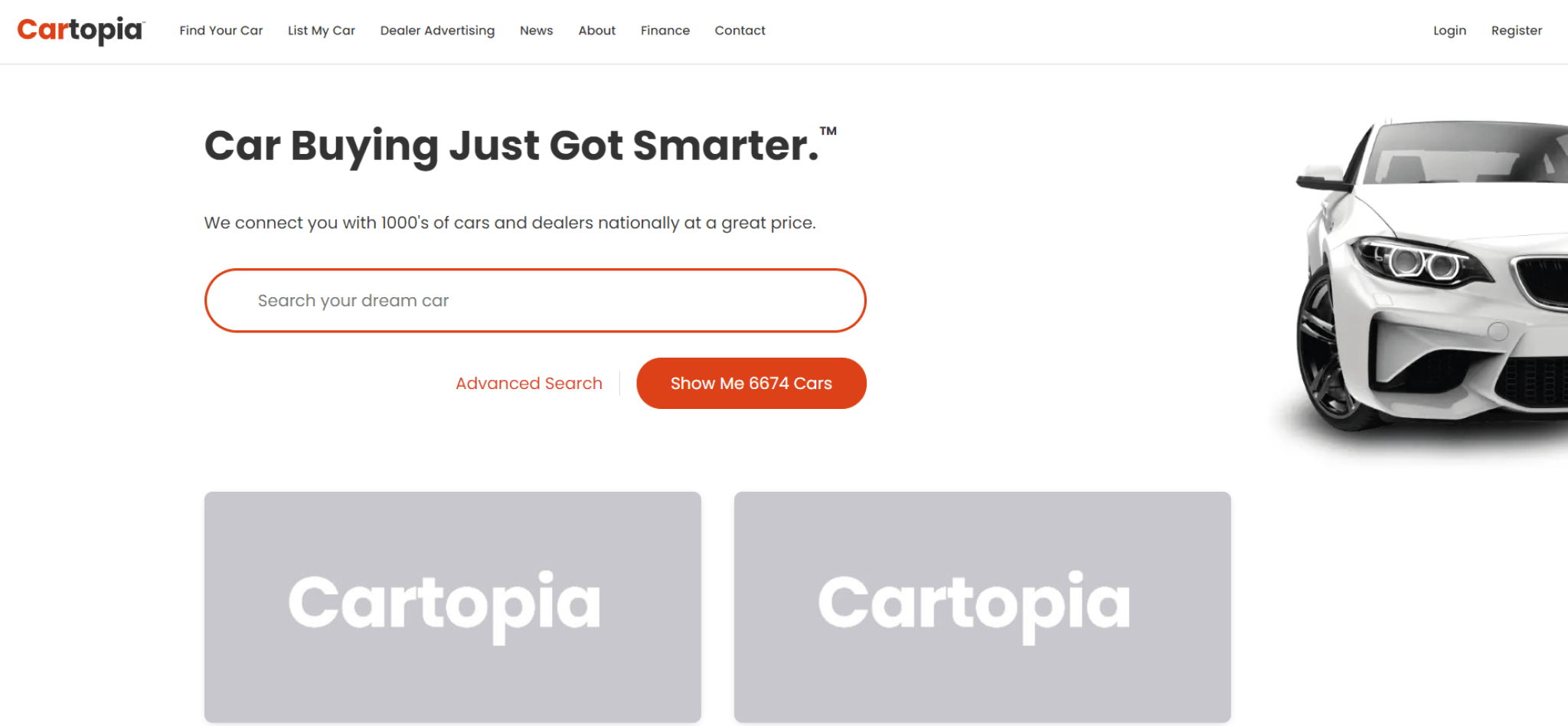Image resolution: width=1568 pixels, height=726 pixels.
Task: Open the Contact page
Action: tap(740, 31)
